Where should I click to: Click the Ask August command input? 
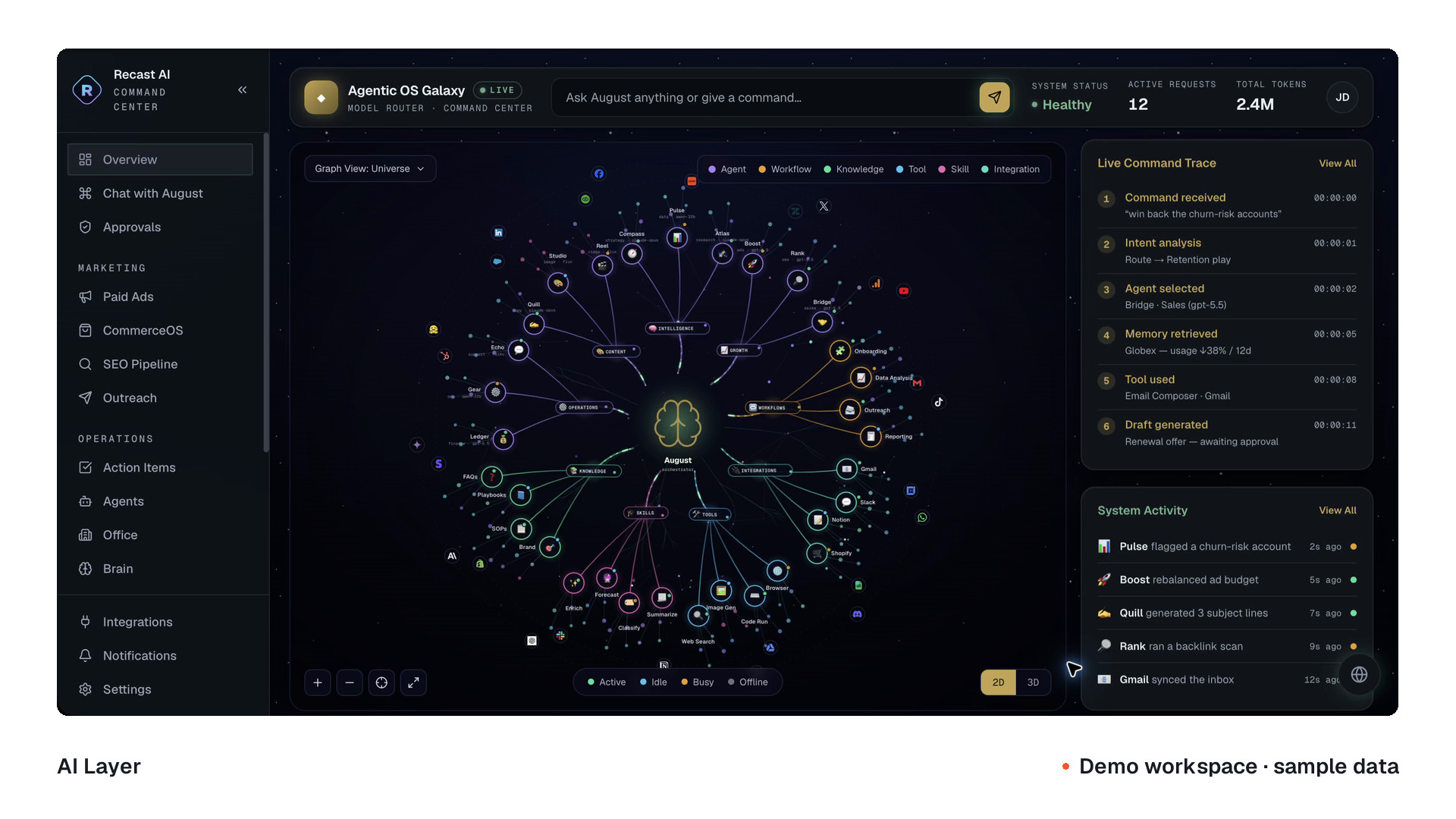click(766, 98)
